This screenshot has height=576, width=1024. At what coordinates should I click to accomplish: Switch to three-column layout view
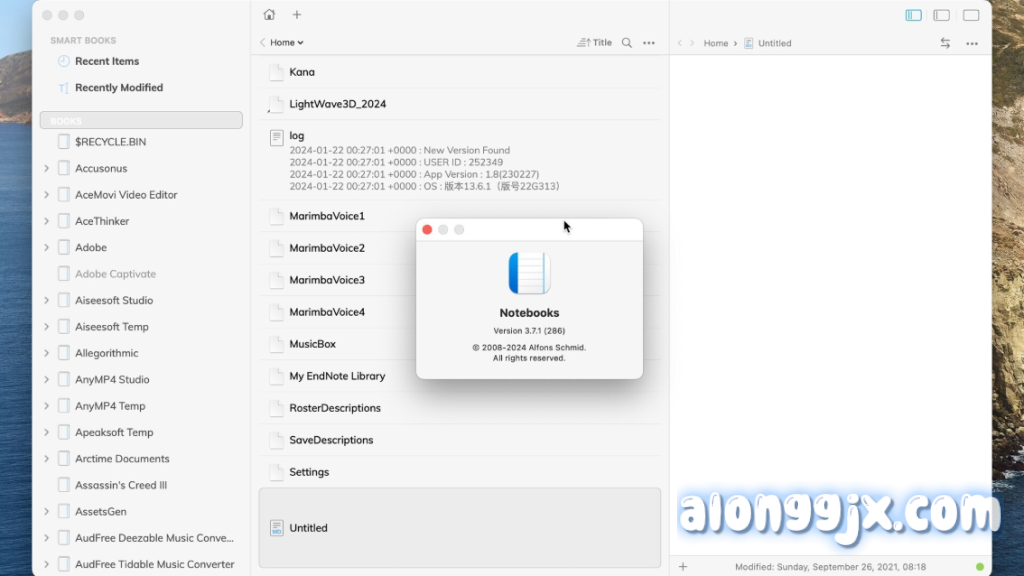[913, 15]
